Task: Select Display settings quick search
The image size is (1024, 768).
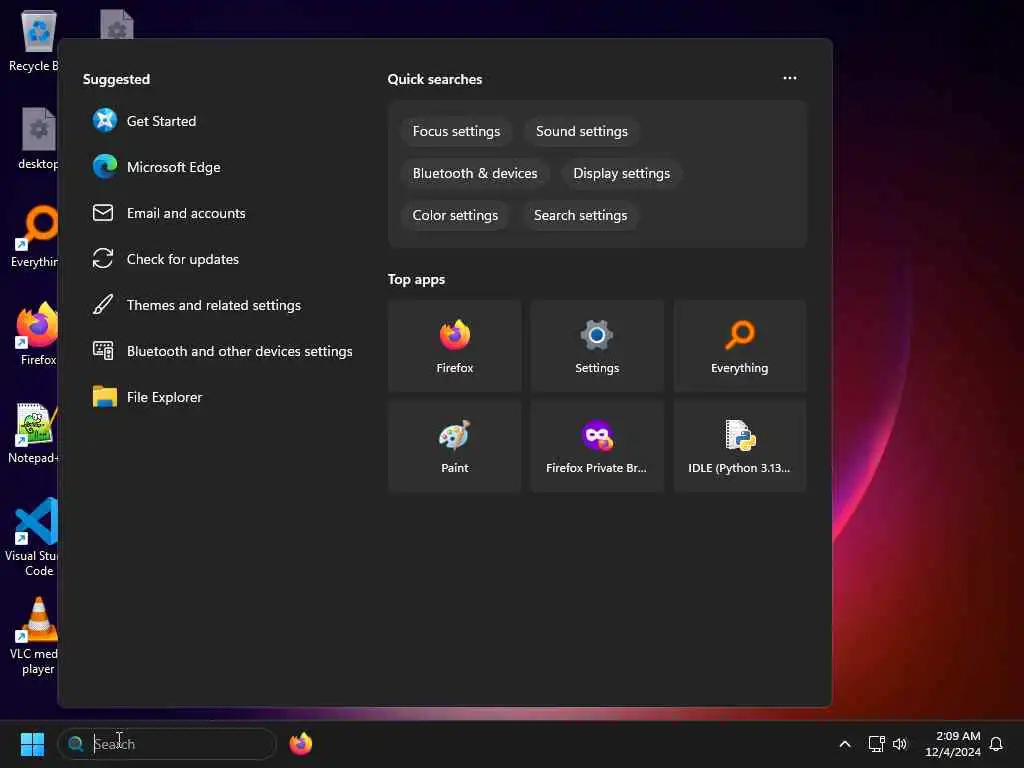Action: 622,173
